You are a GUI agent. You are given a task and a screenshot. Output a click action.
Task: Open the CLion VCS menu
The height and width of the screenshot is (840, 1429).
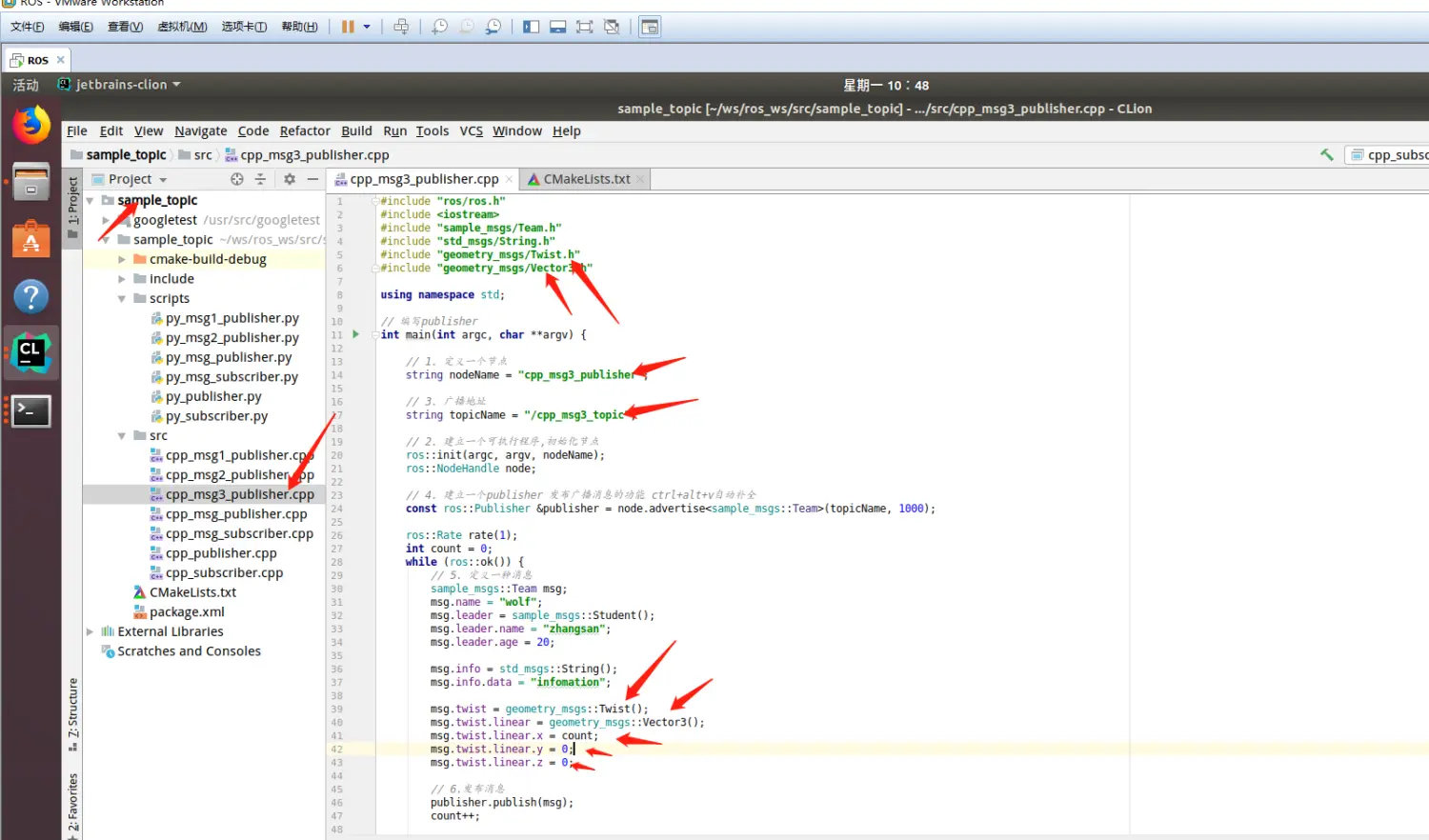click(471, 130)
